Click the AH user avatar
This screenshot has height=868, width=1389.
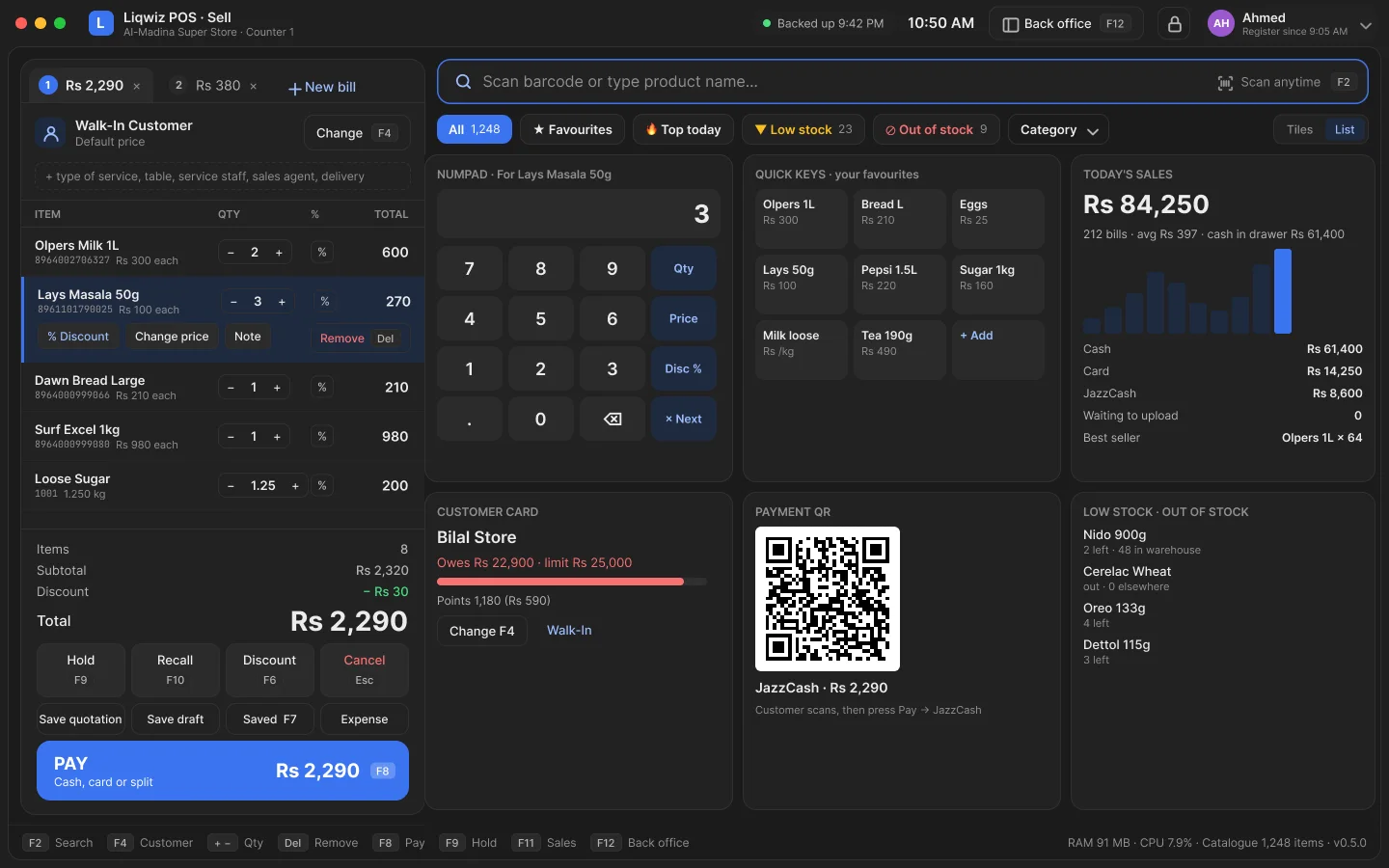click(1221, 23)
